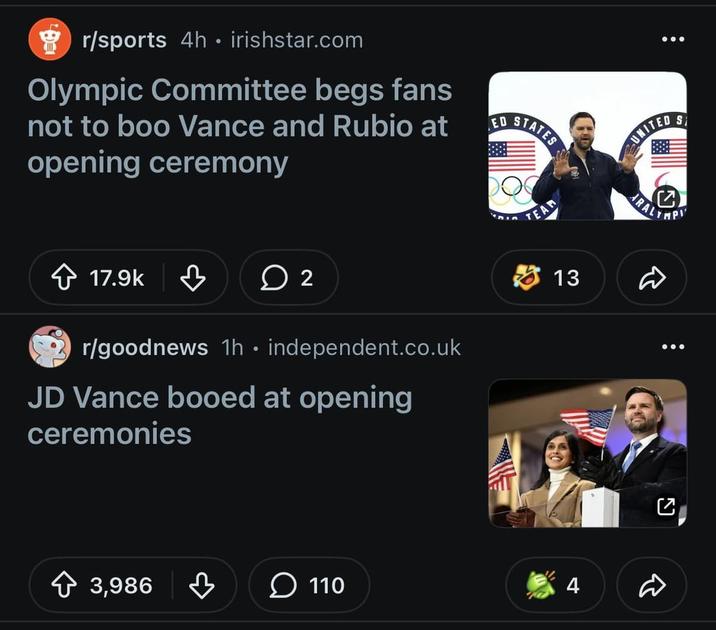Go to the r/sports community link

(124, 40)
